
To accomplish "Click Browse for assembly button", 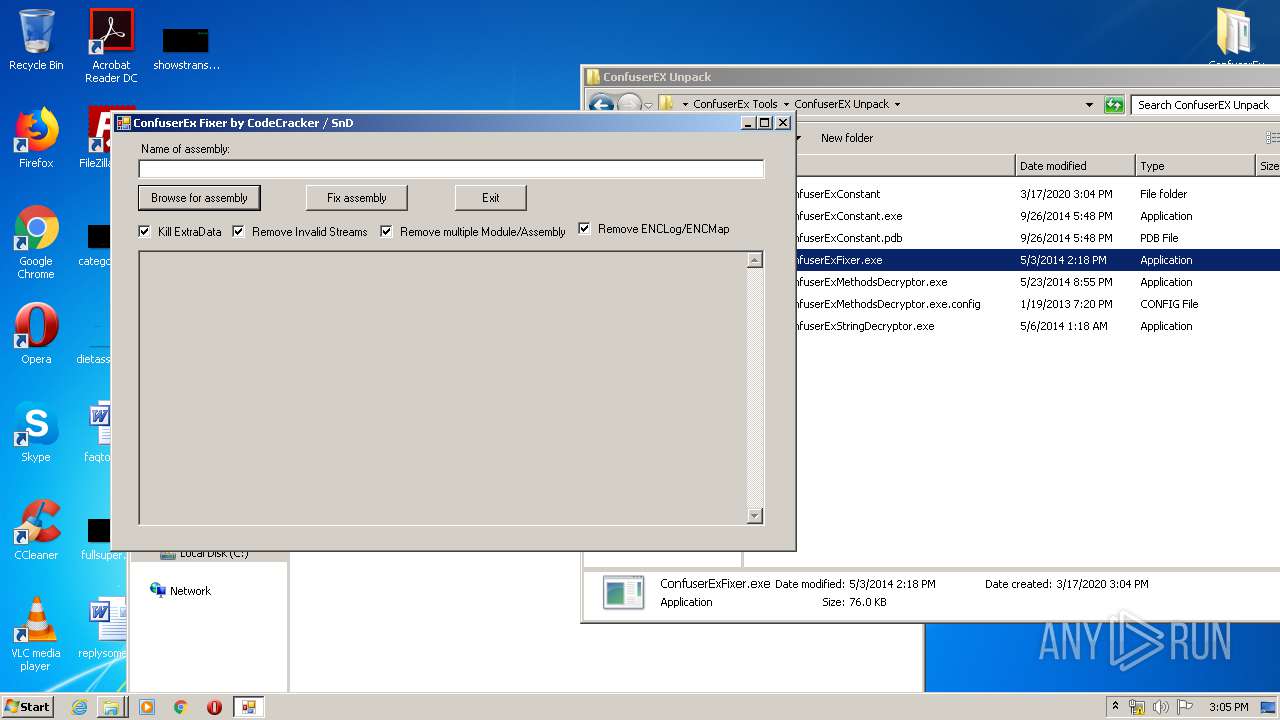I will 199,198.
